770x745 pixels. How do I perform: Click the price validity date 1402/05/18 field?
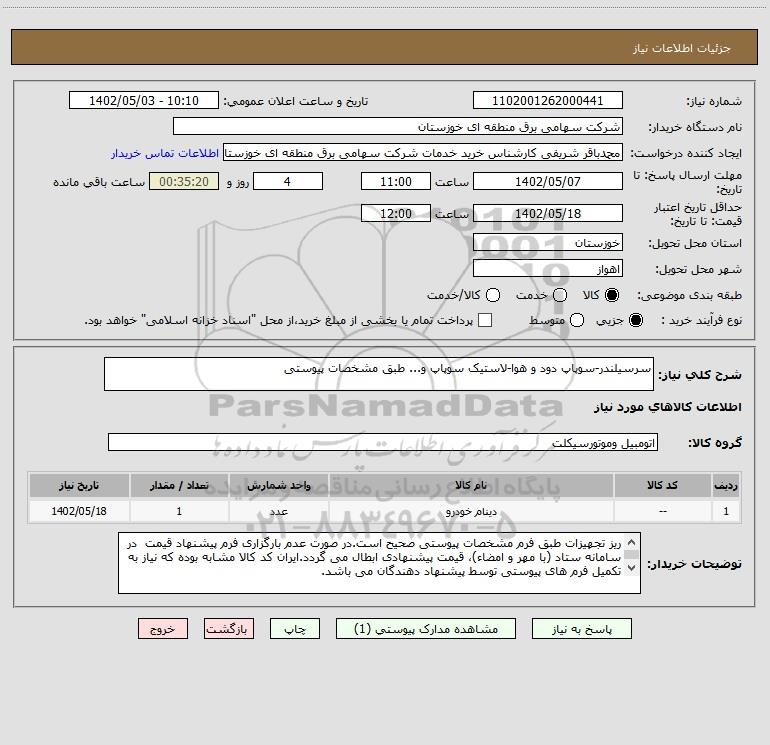(x=548, y=213)
